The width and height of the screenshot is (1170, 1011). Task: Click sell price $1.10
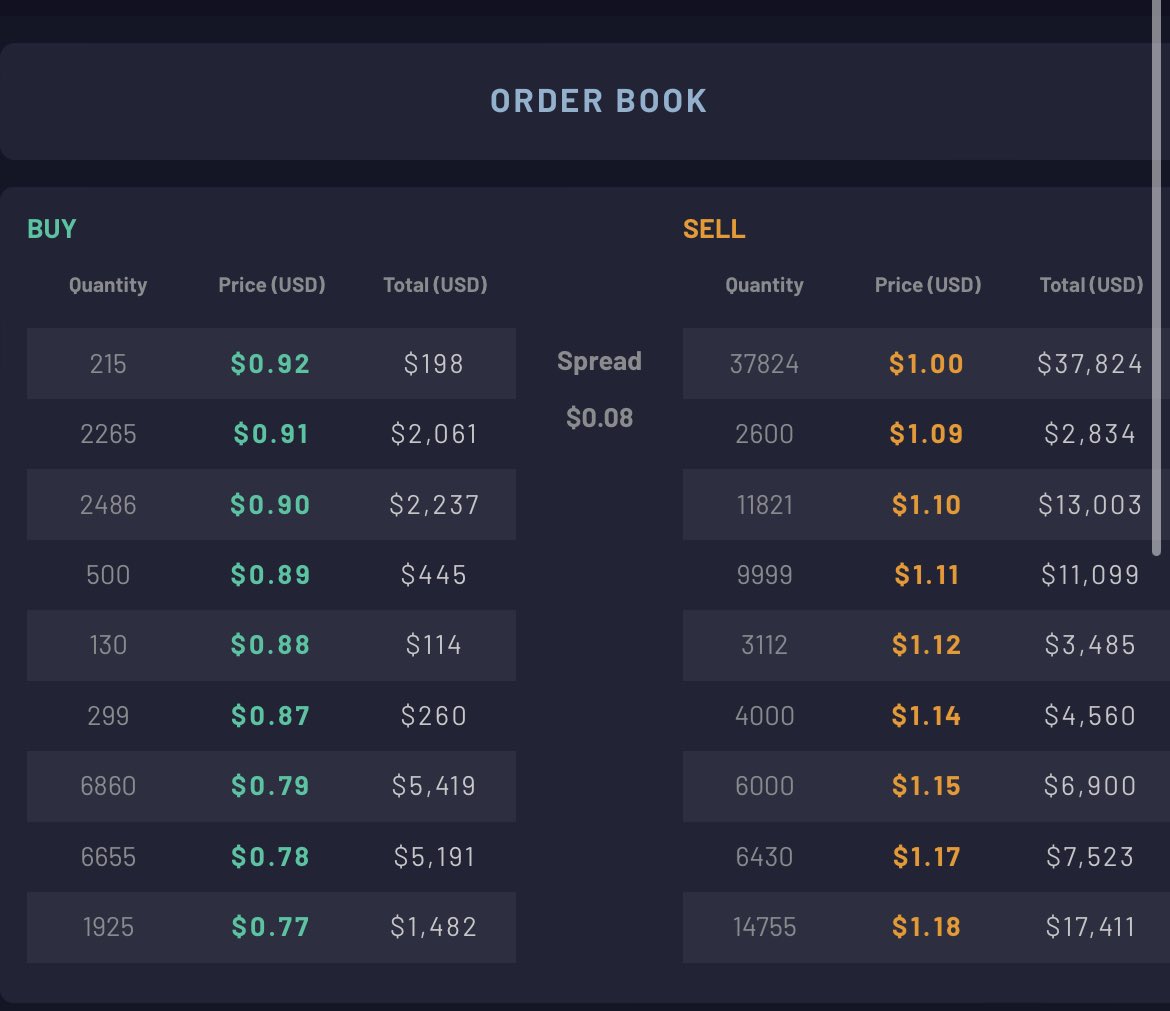coord(926,504)
